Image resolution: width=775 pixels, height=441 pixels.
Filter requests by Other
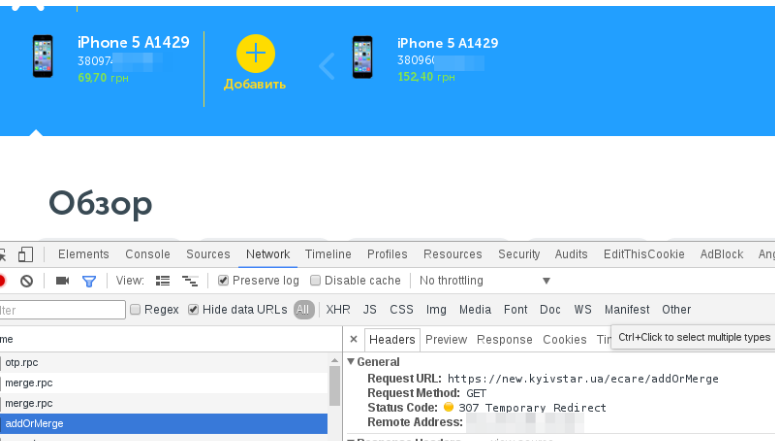[676, 309]
